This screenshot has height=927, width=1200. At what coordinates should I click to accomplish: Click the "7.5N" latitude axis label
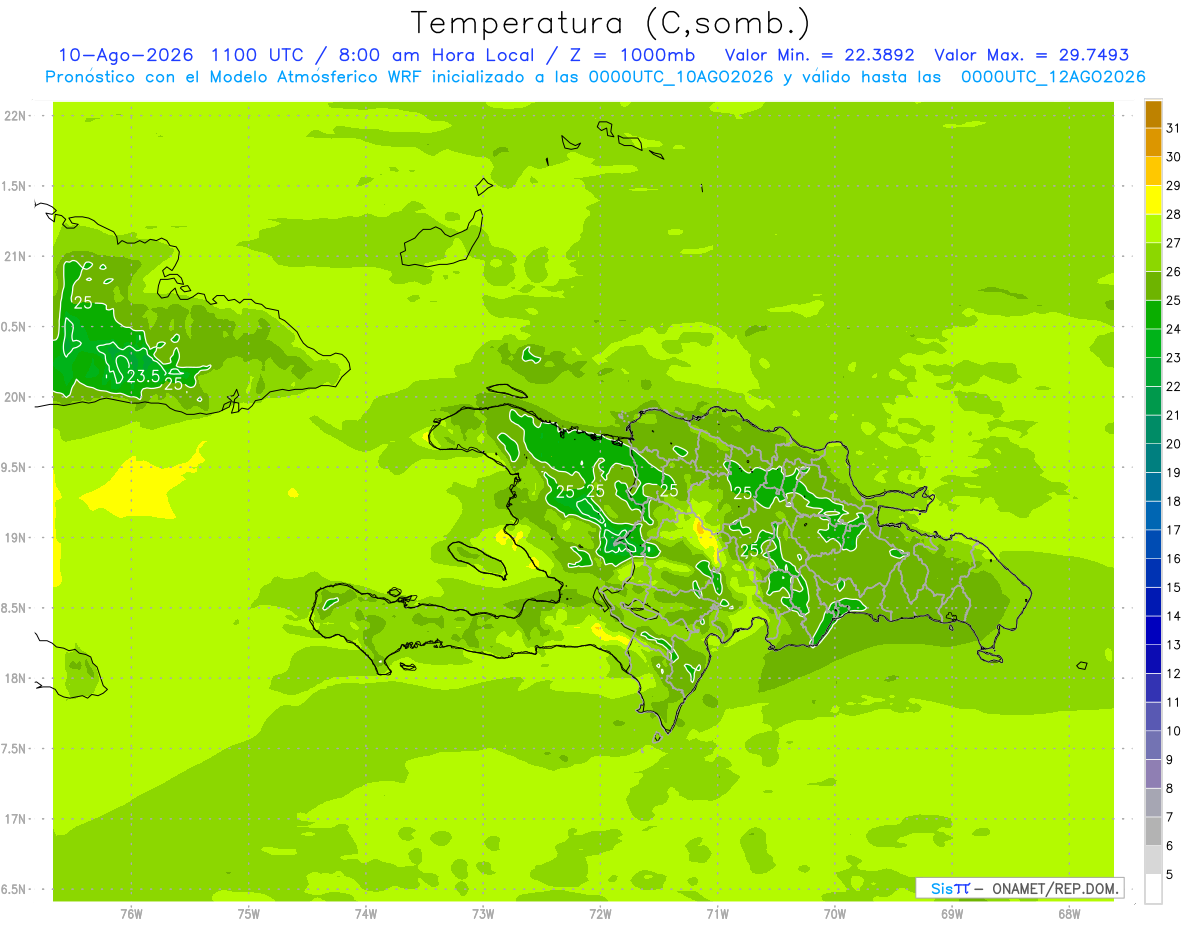coord(15,749)
